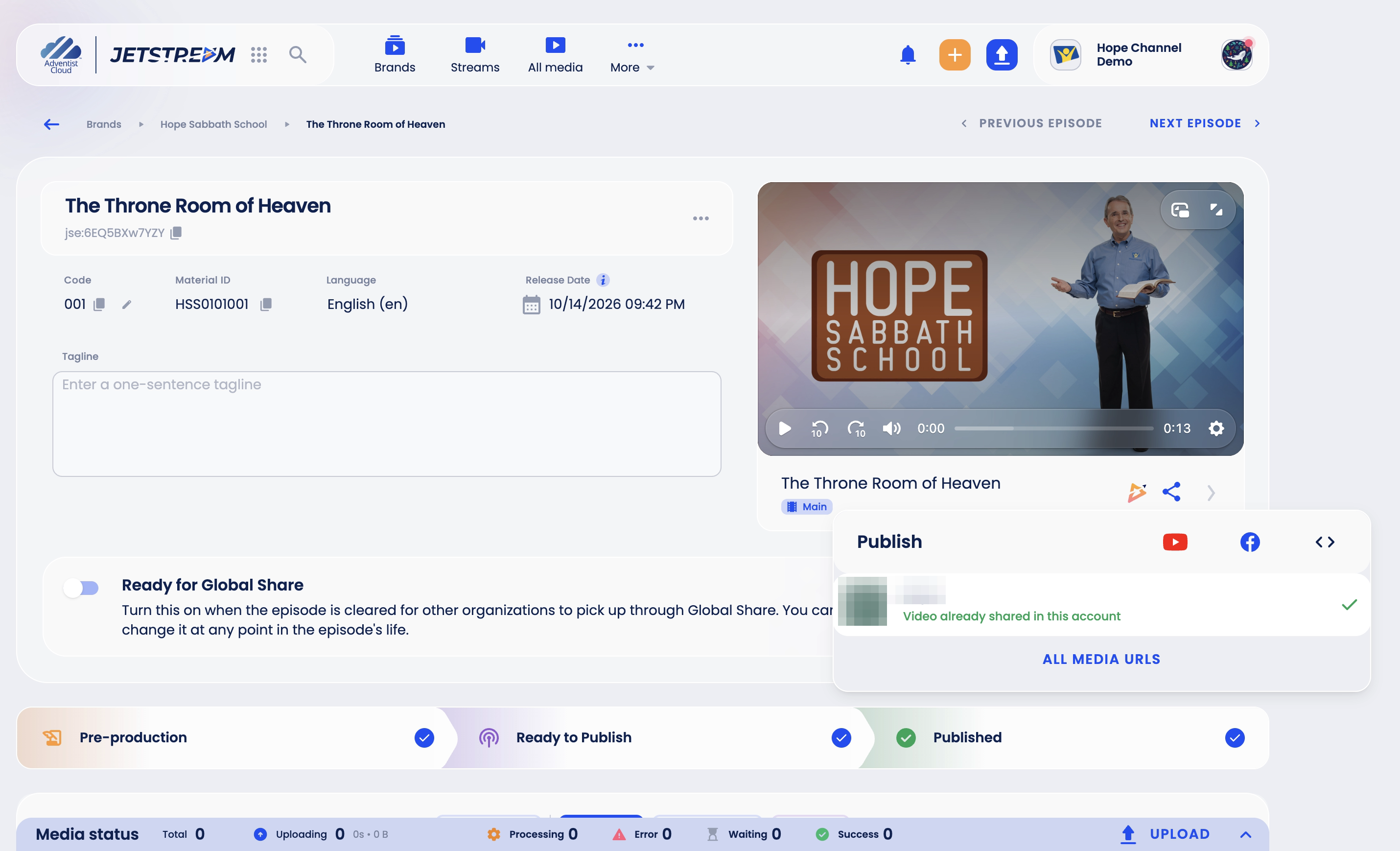Toggle the Ready to Publish stage checkmark
Screen dimensions: 1400x851
[841, 737]
